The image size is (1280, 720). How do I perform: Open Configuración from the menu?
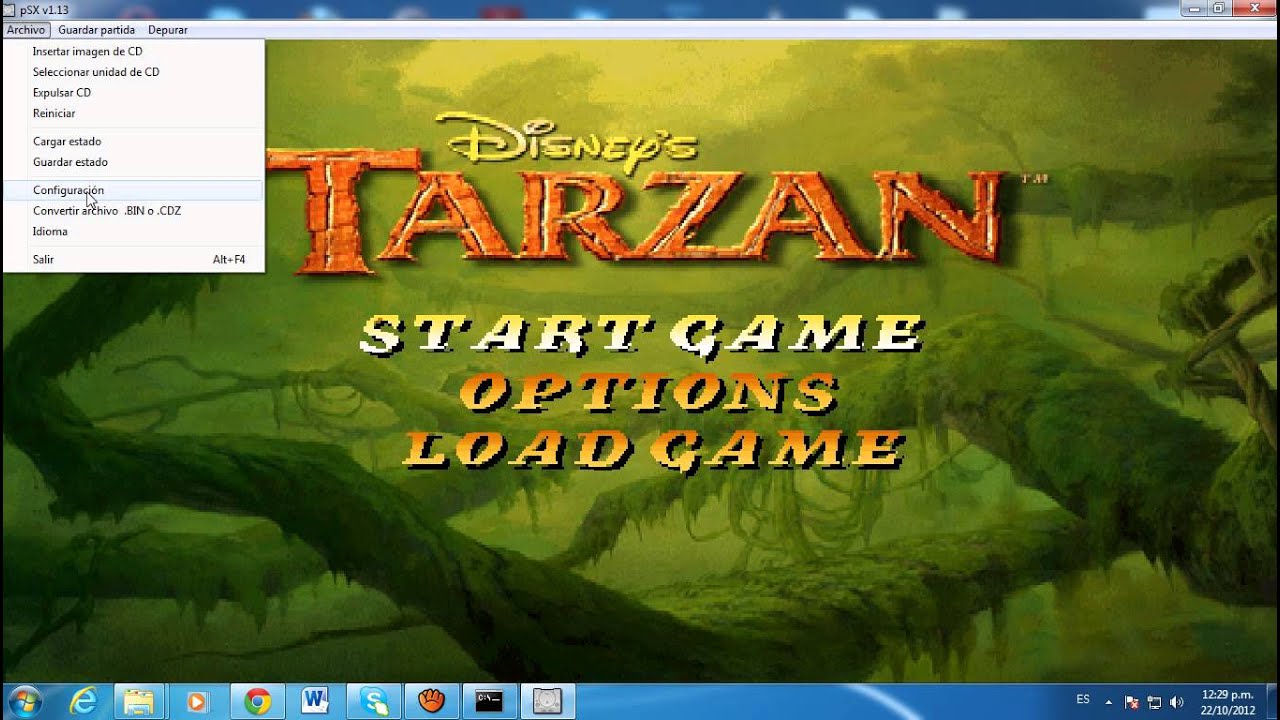[133, 190]
